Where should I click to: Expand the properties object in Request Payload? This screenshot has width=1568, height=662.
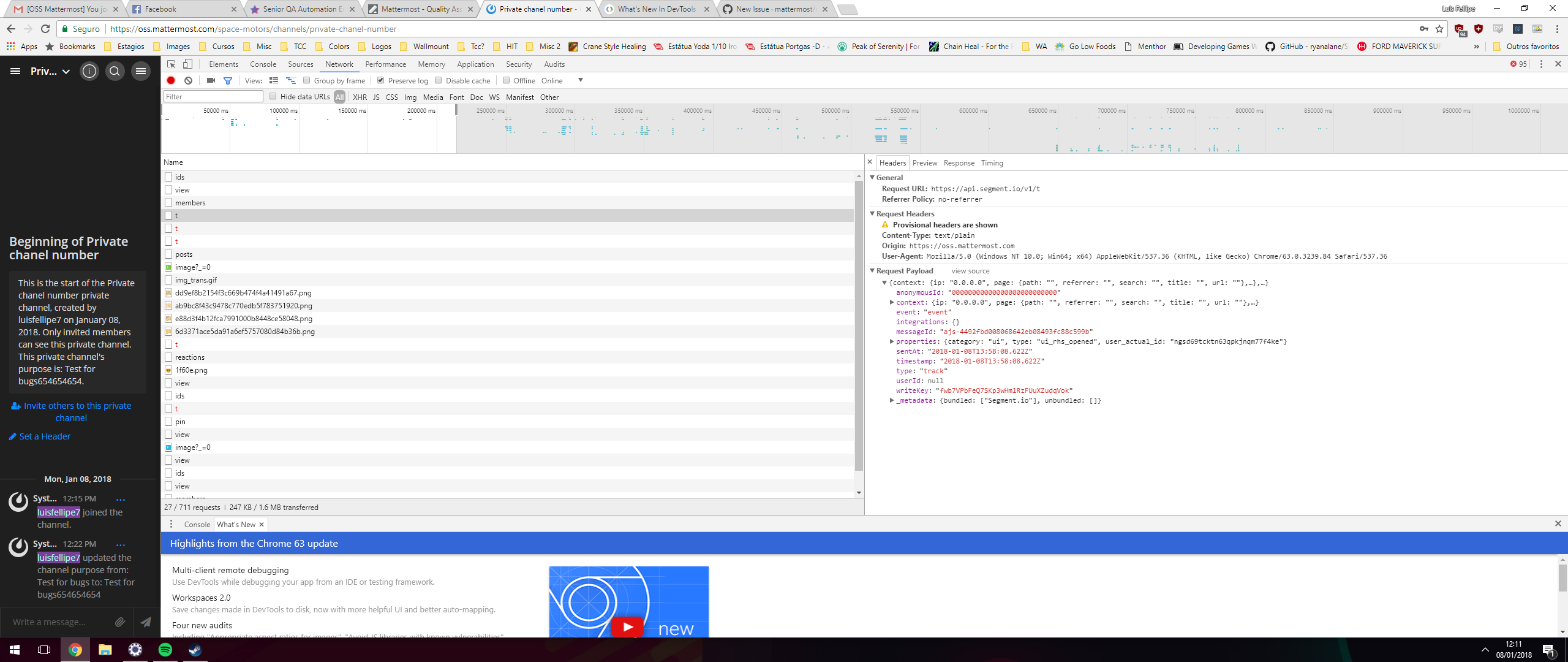[892, 341]
